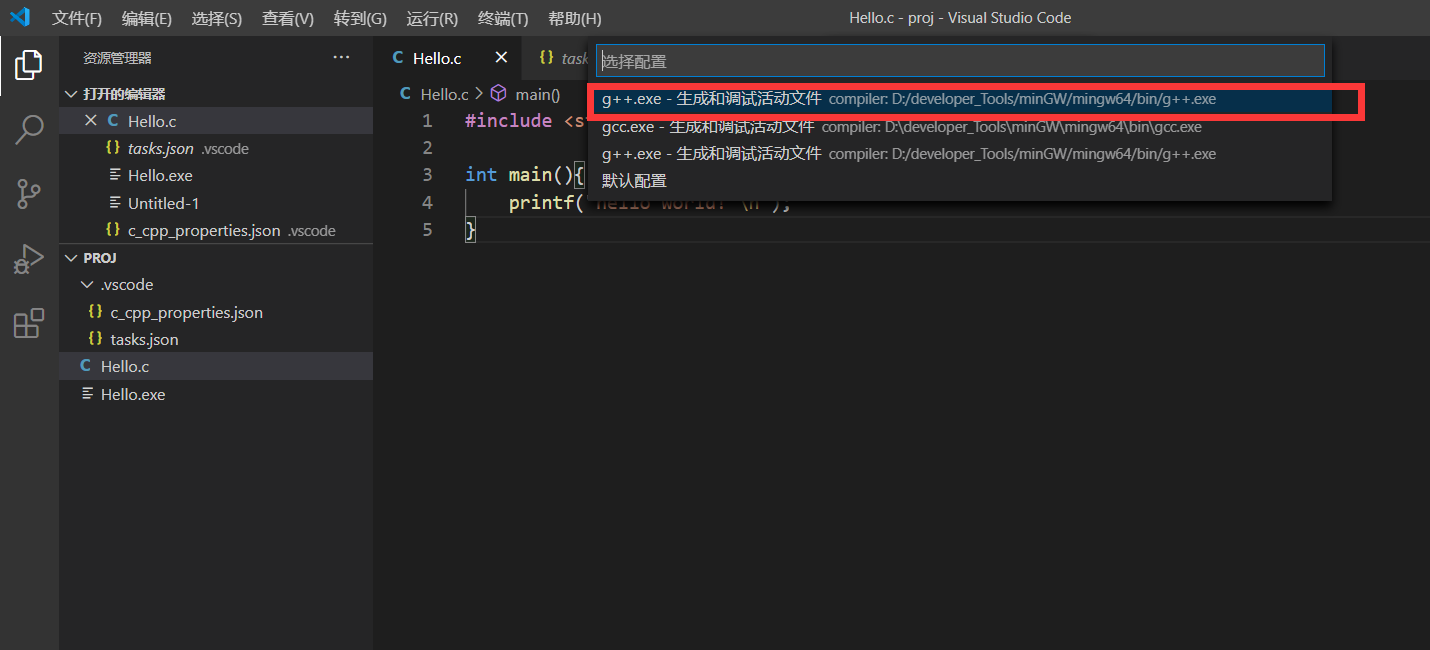
Task: Open the Explorer view in activity bar
Action: (29, 66)
